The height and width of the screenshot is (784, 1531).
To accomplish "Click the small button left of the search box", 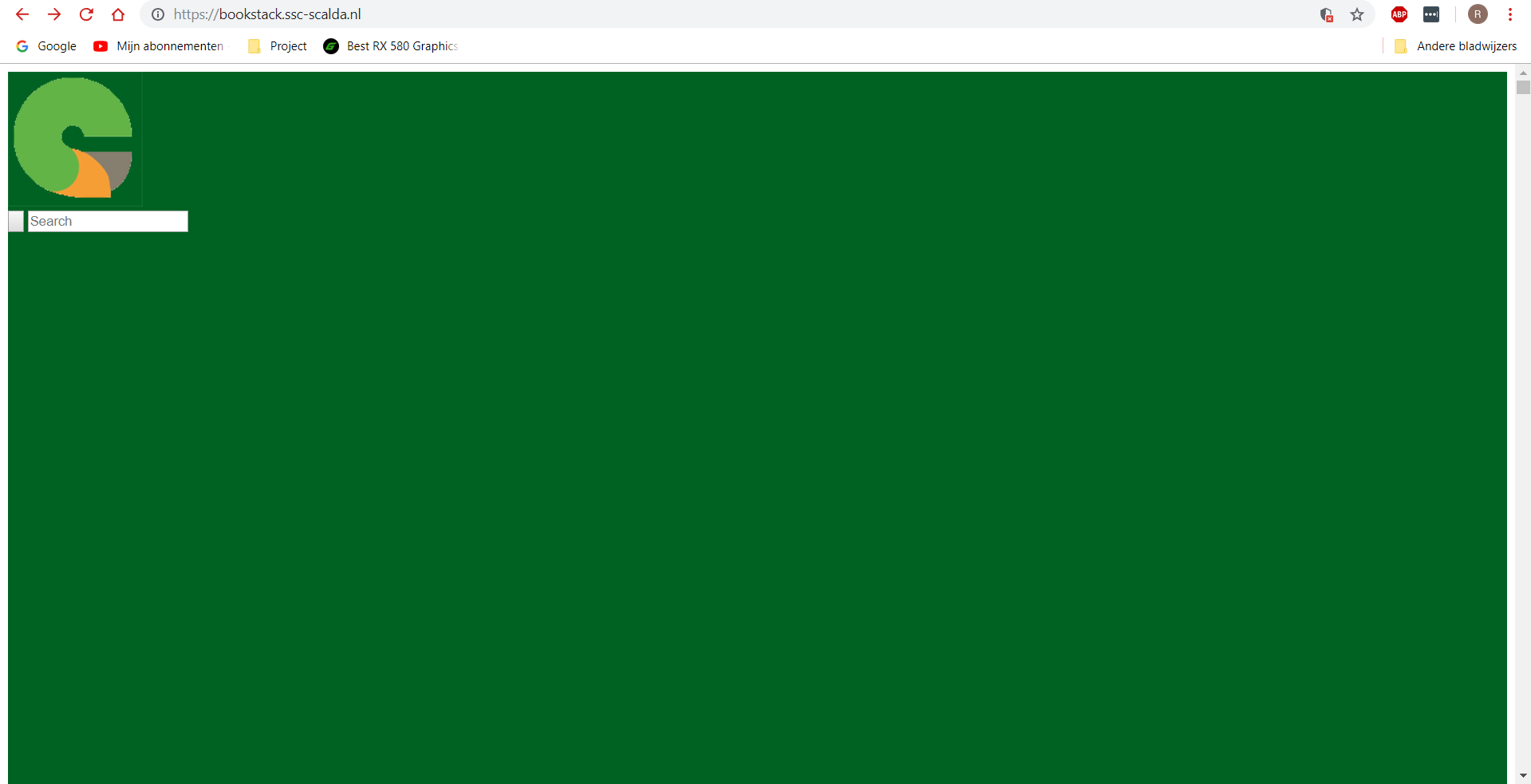I will tap(15, 221).
